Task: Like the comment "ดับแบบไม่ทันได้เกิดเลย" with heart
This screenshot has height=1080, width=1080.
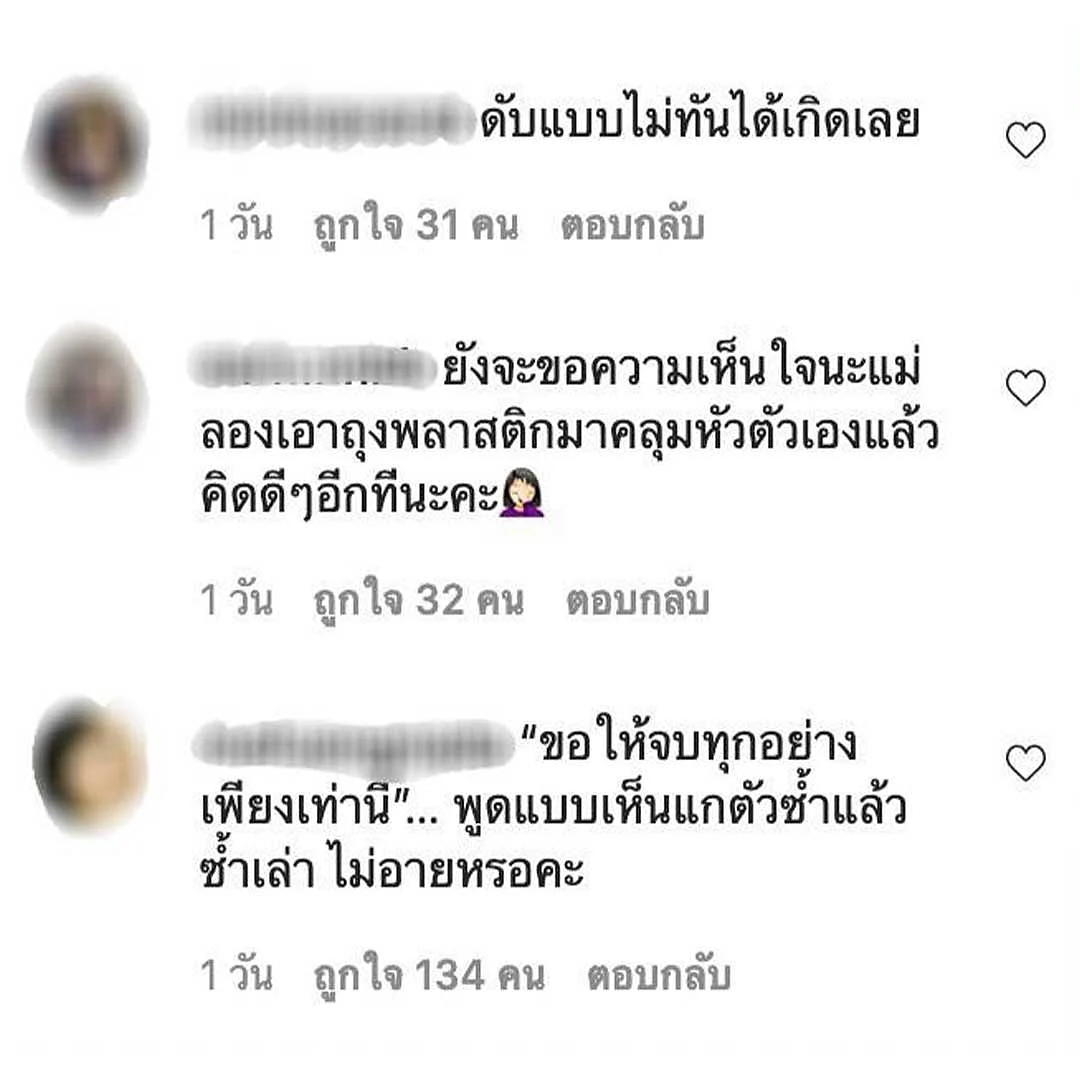Action: pyautogui.click(x=1026, y=139)
